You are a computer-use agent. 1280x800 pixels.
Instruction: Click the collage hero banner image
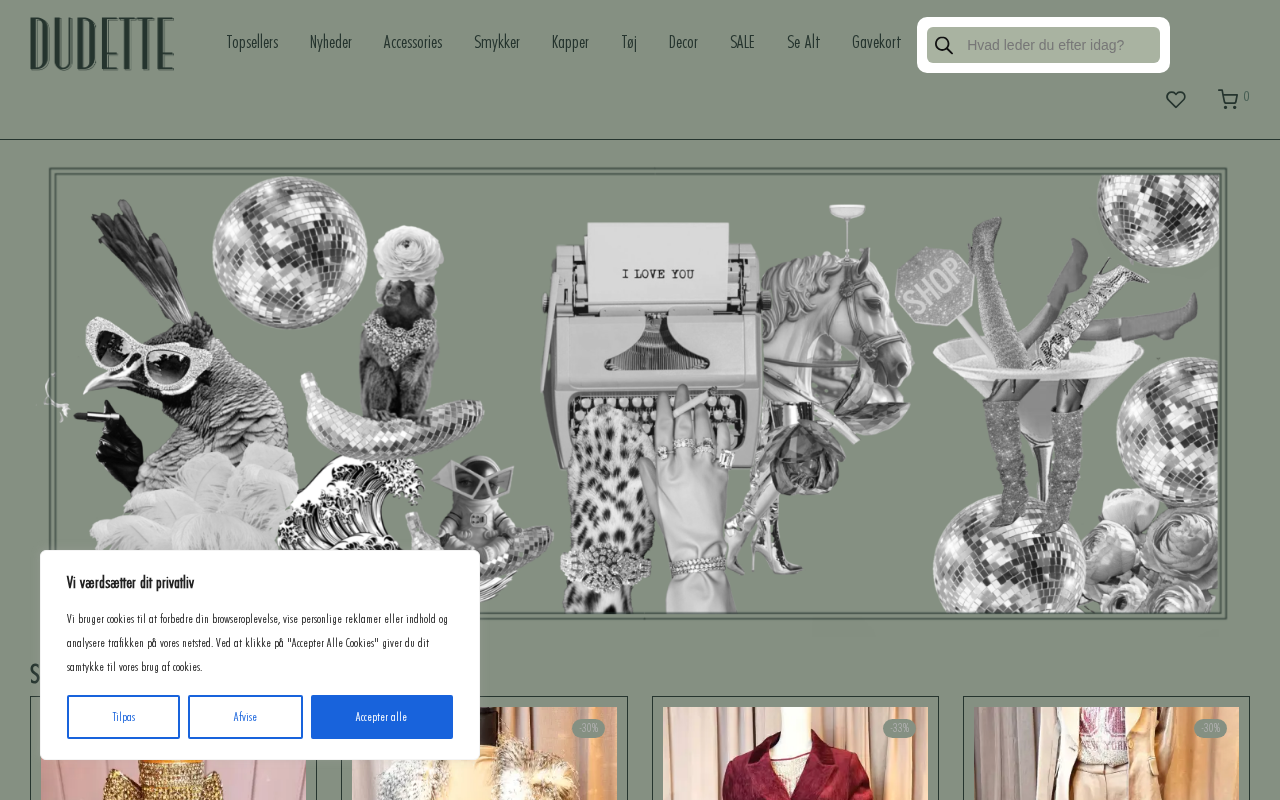tap(640, 393)
